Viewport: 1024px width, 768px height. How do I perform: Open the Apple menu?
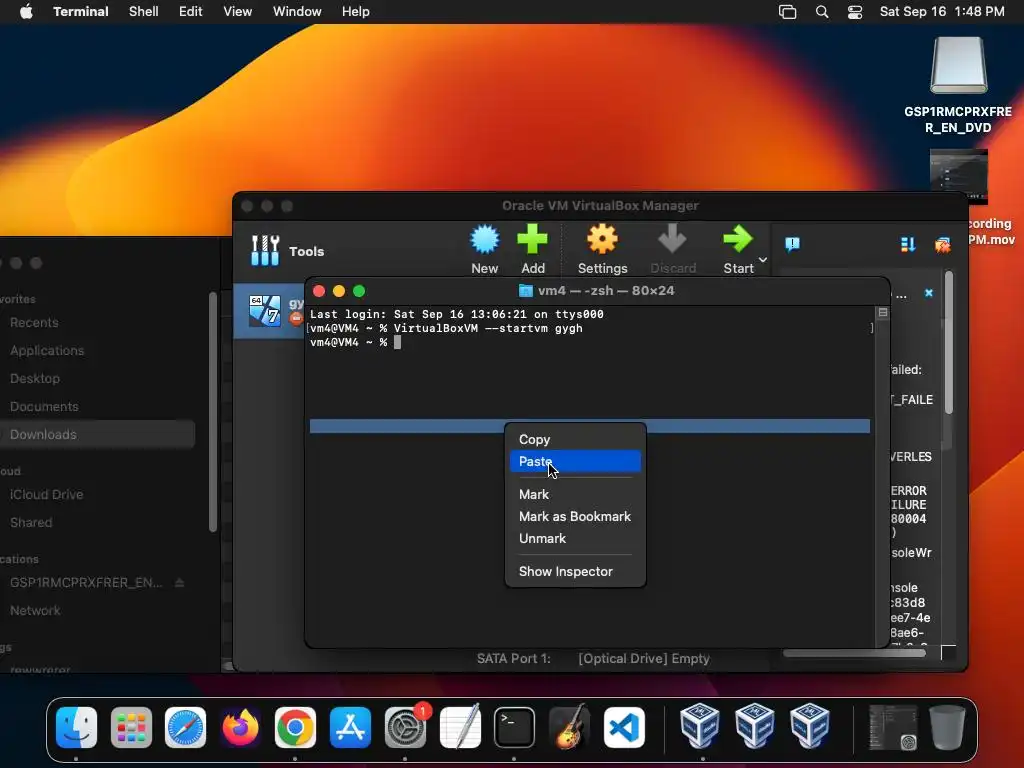(26, 12)
